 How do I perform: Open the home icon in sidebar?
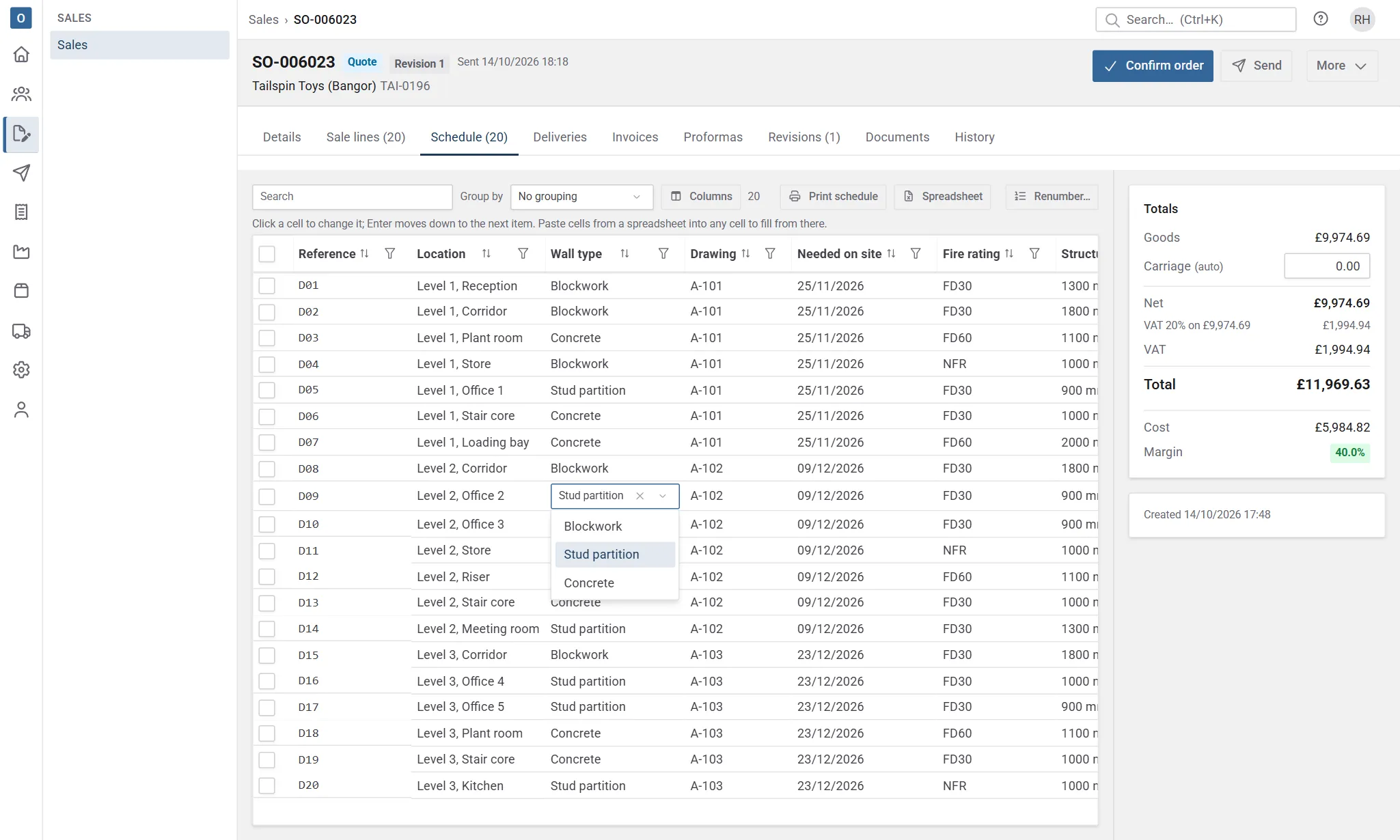tap(21, 55)
